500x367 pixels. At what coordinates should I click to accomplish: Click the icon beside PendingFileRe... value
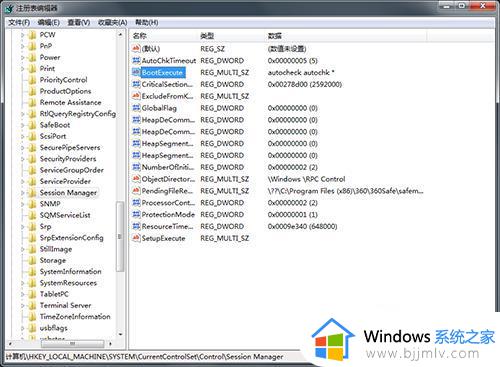(136, 191)
